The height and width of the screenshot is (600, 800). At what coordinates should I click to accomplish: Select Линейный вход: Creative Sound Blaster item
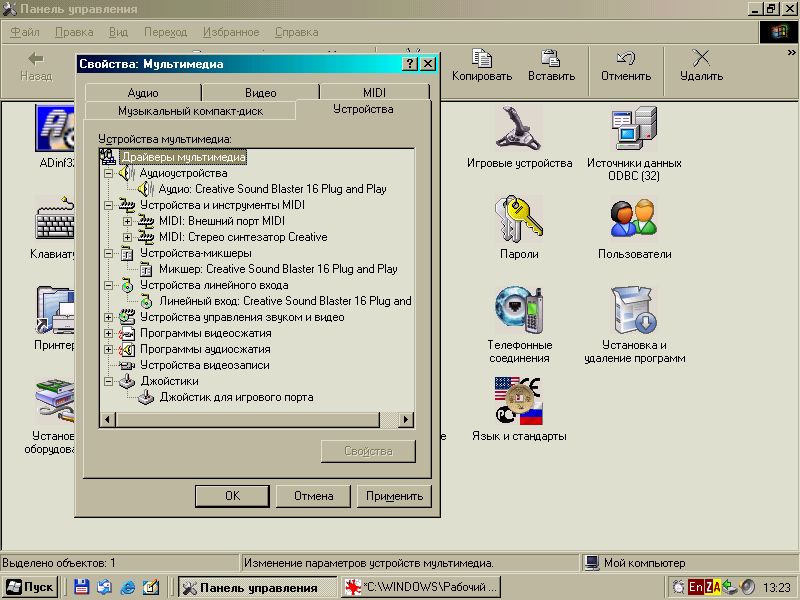285,301
